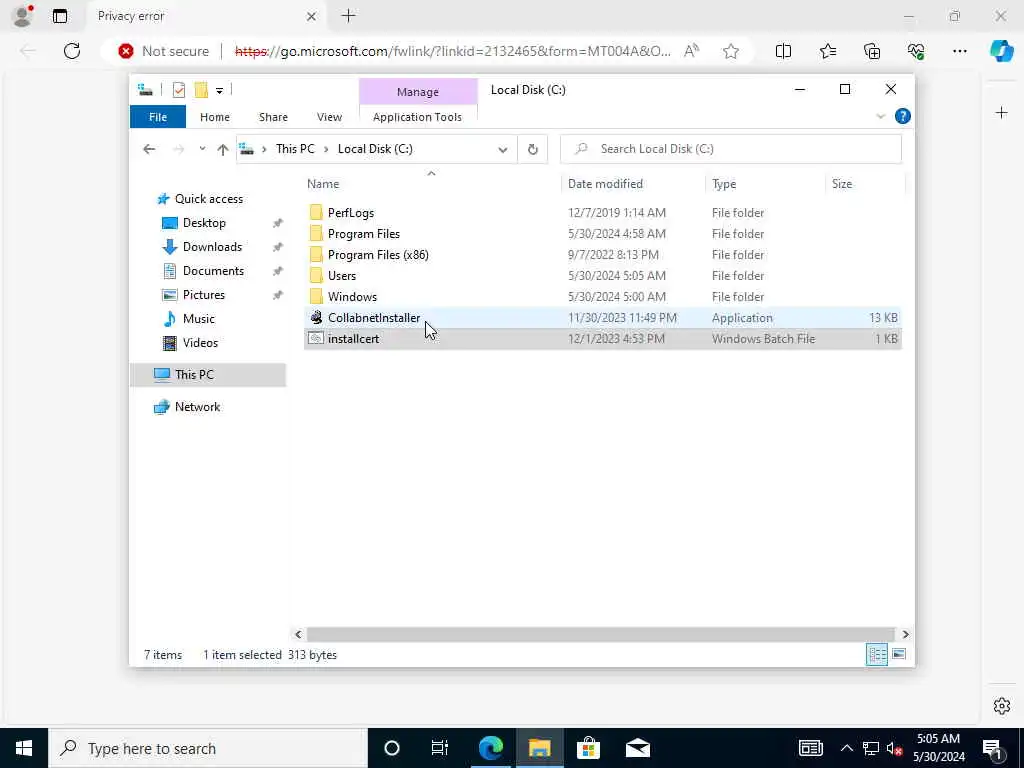Screen dimensions: 1024x768
Task: Open Edge Settings and more menu
Action: click(x=959, y=51)
